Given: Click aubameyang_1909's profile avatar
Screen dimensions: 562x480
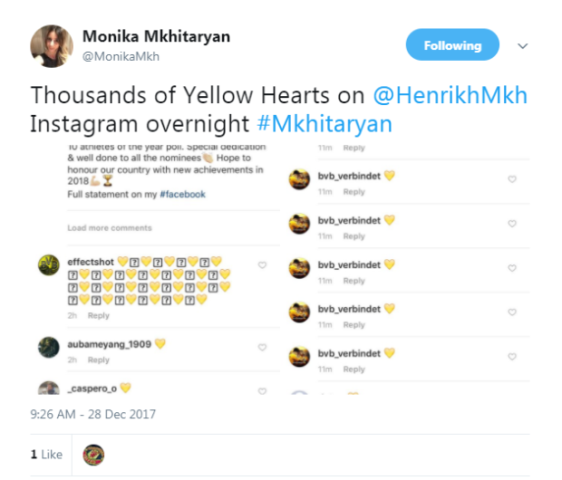Looking at the screenshot, I should [49, 347].
